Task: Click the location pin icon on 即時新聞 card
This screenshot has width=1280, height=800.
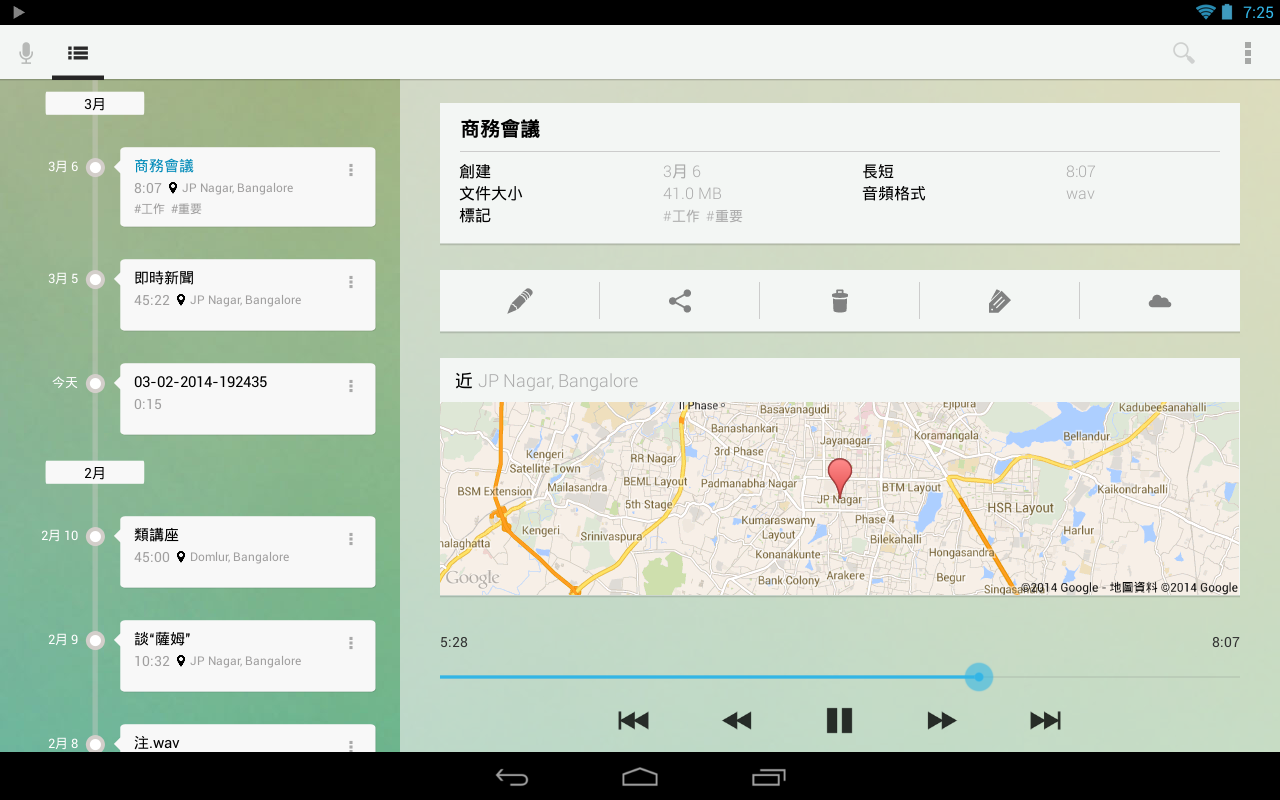Action: pos(181,300)
